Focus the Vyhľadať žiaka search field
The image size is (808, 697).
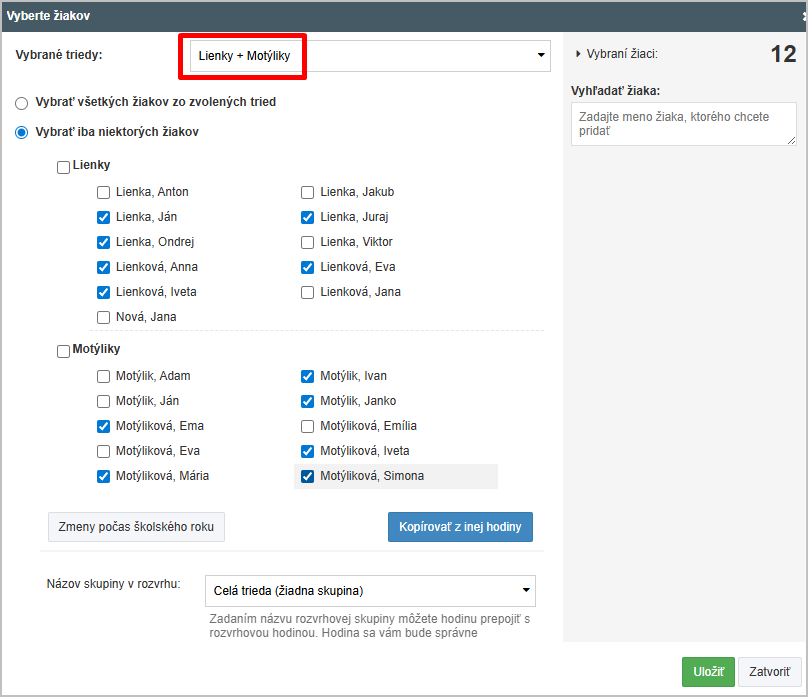pyautogui.click(x=683, y=125)
